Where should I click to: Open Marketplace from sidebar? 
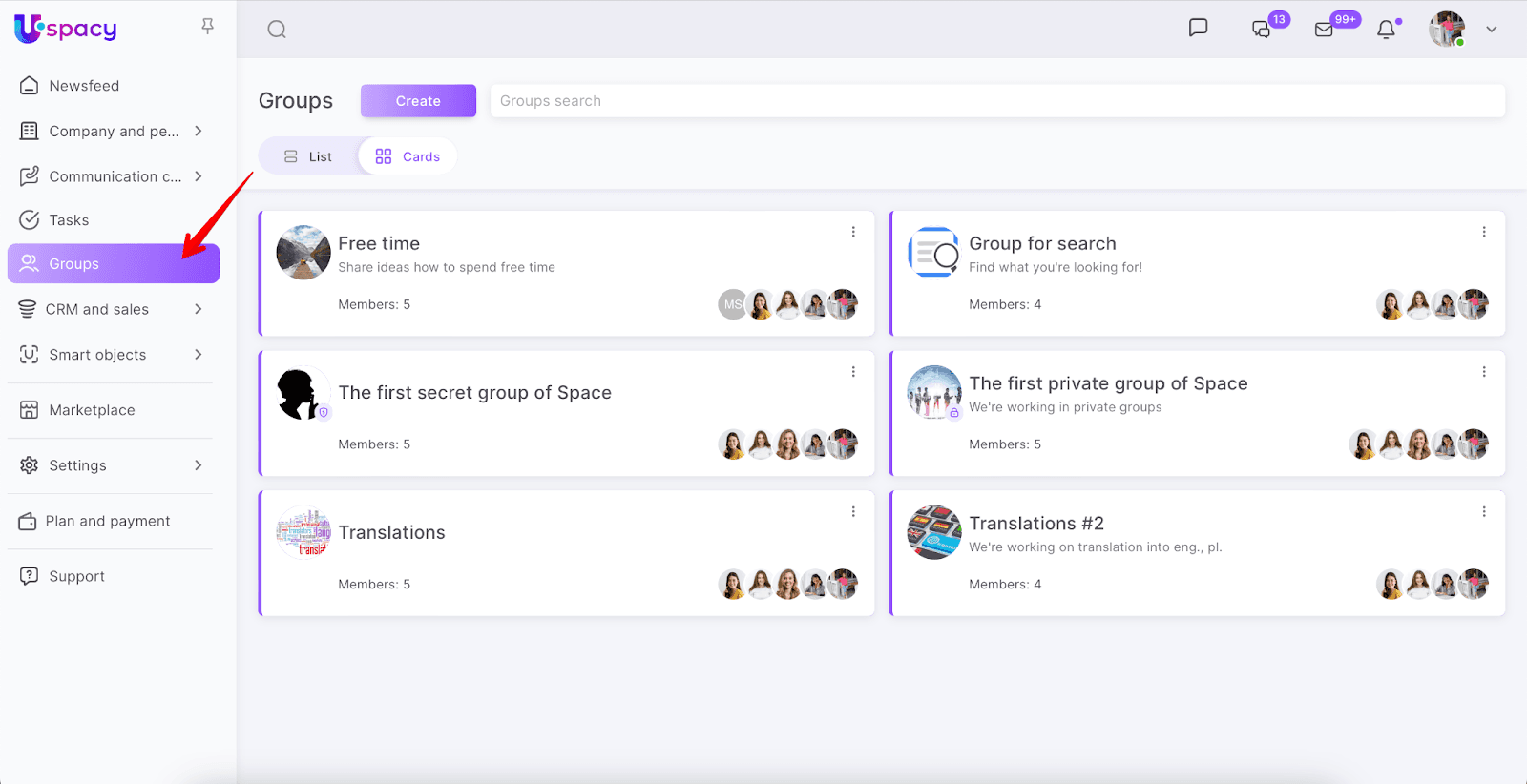click(x=92, y=410)
